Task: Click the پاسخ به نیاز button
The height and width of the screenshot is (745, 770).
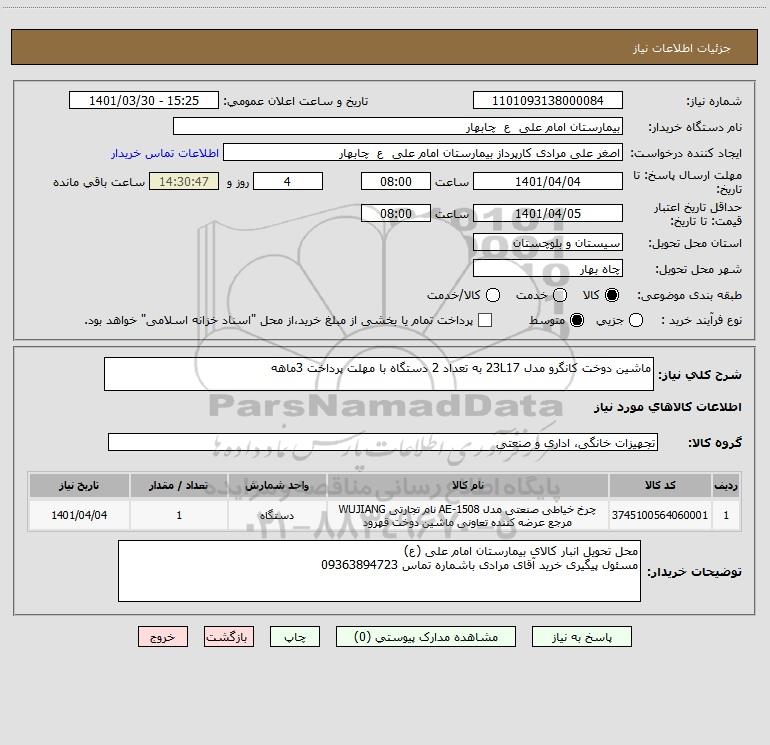Action: click(x=581, y=636)
